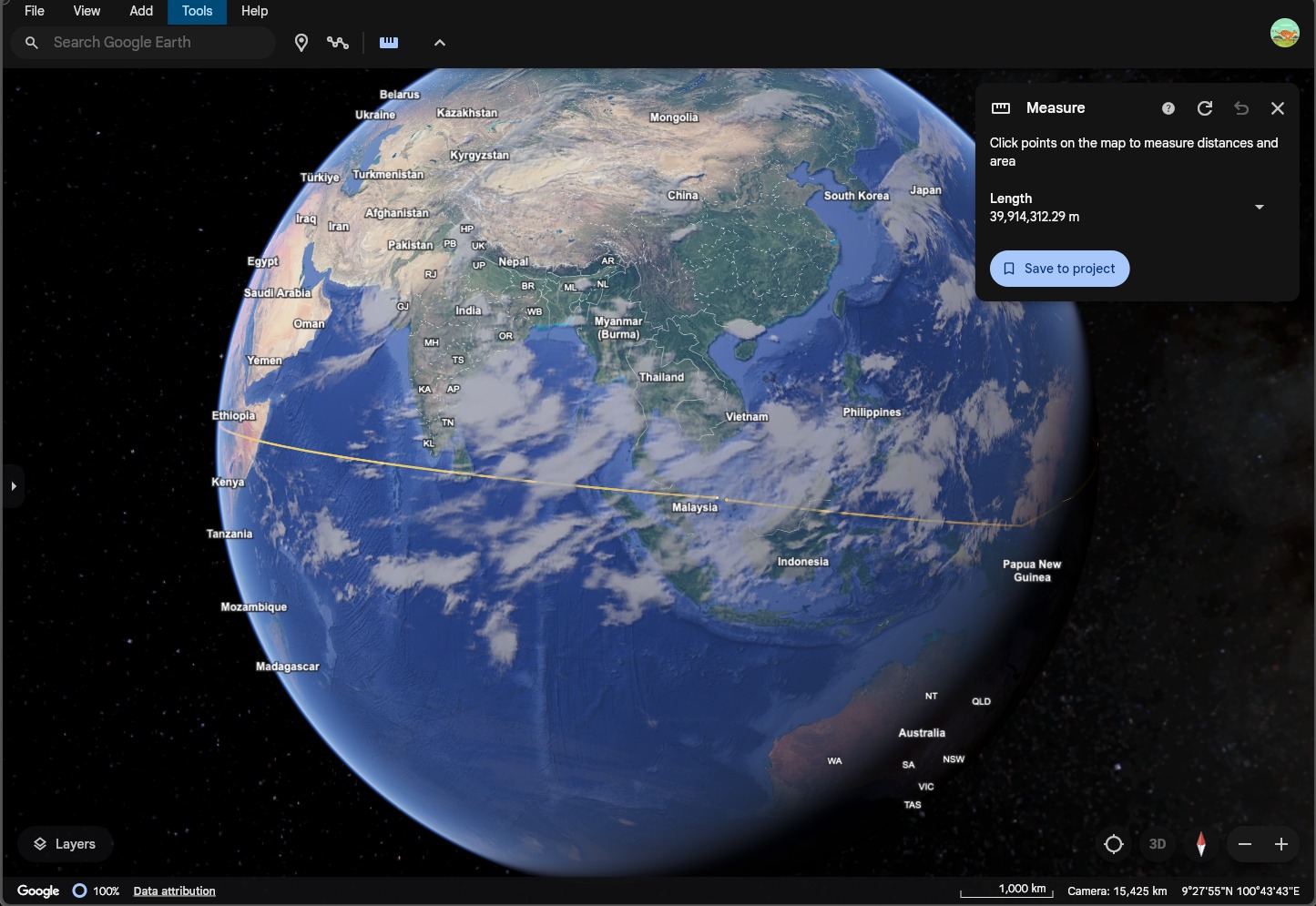Click the Save to project button
This screenshot has height=906, width=1316.
coord(1059,269)
